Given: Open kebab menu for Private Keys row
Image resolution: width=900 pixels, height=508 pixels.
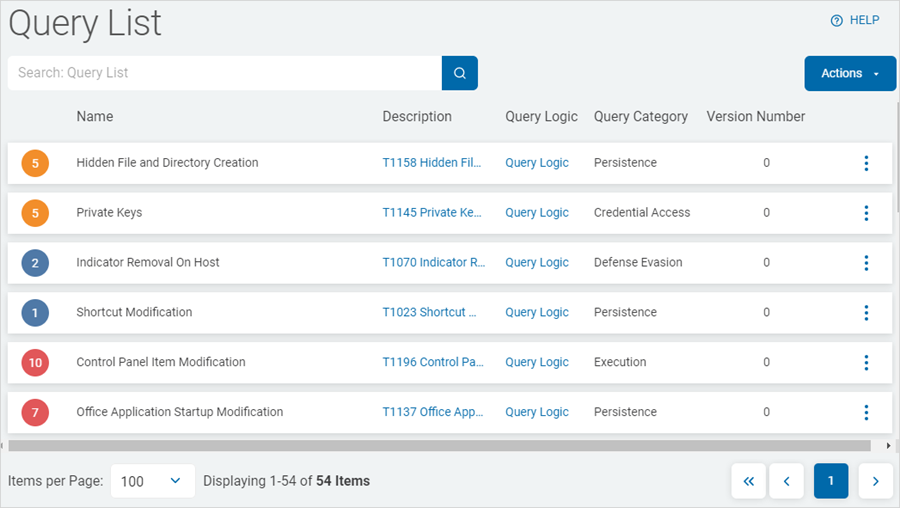Looking at the screenshot, I should (865, 213).
